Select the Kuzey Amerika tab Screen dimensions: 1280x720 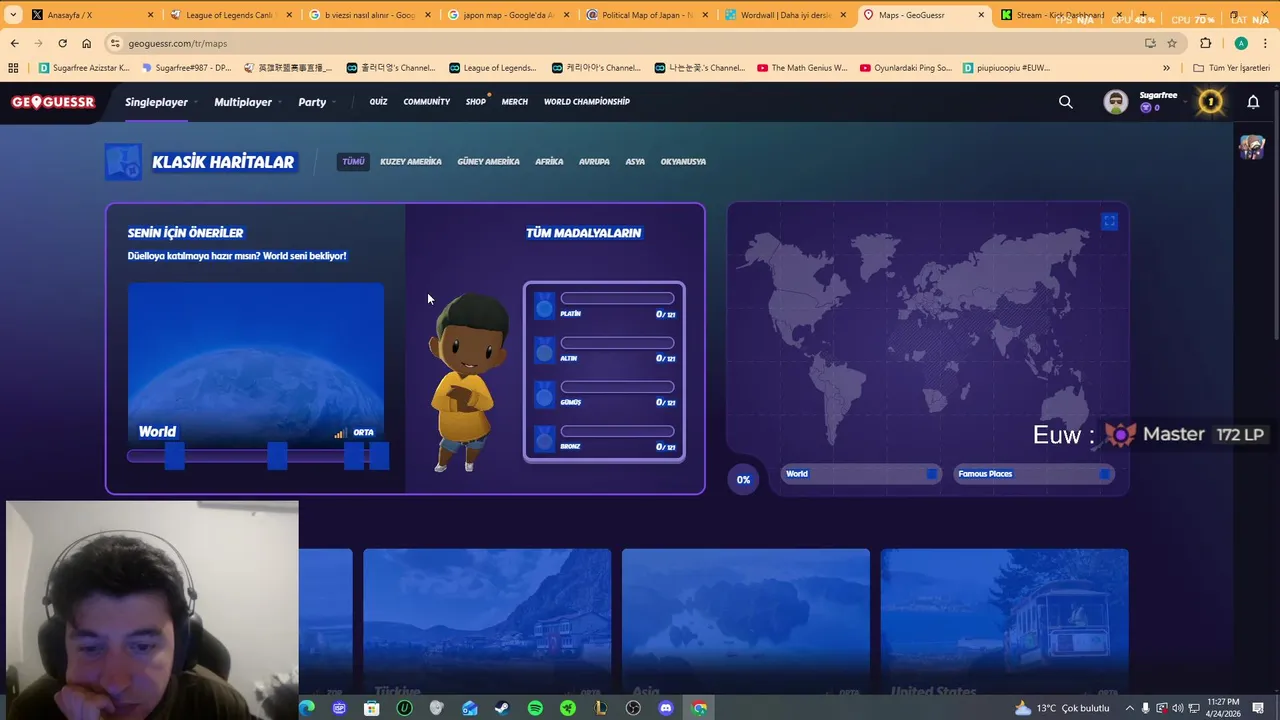coord(410,161)
